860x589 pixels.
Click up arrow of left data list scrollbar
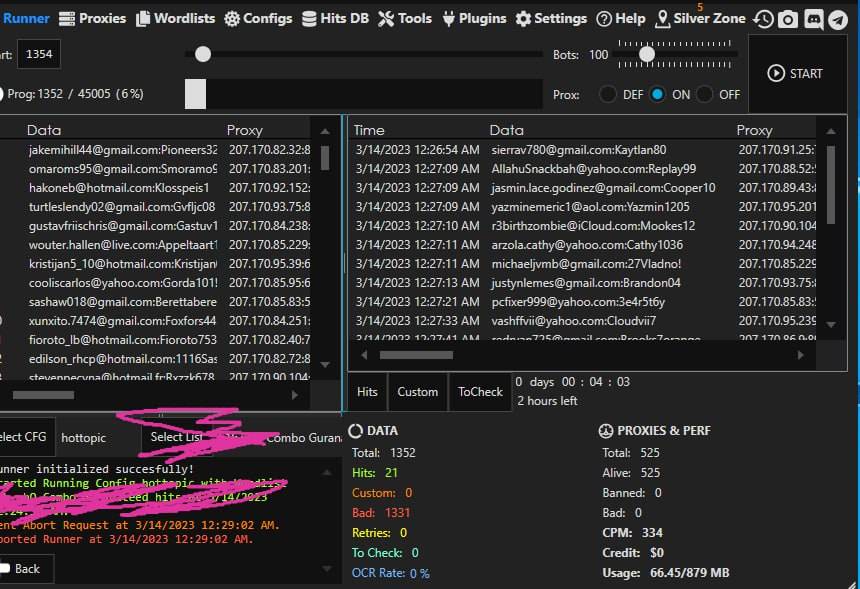point(325,131)
